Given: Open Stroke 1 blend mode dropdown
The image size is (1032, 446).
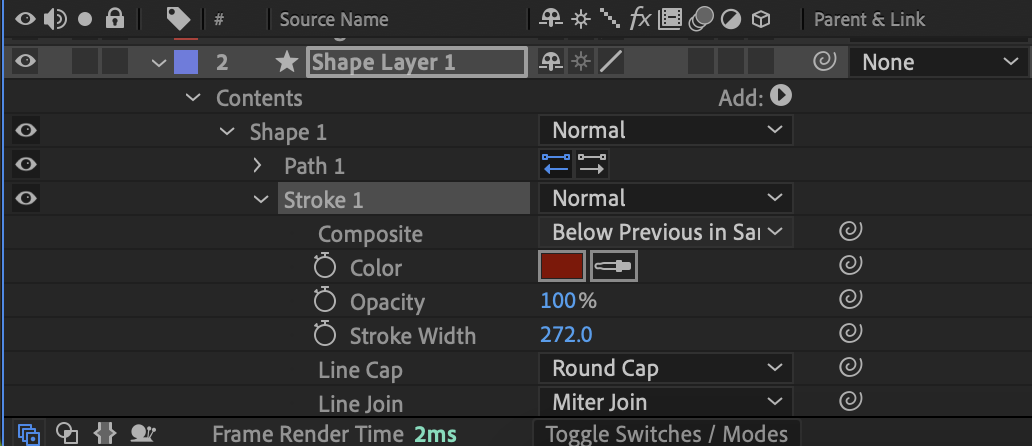Looking at the screenshot, I should pyautogui.click(x=665, y=198).
